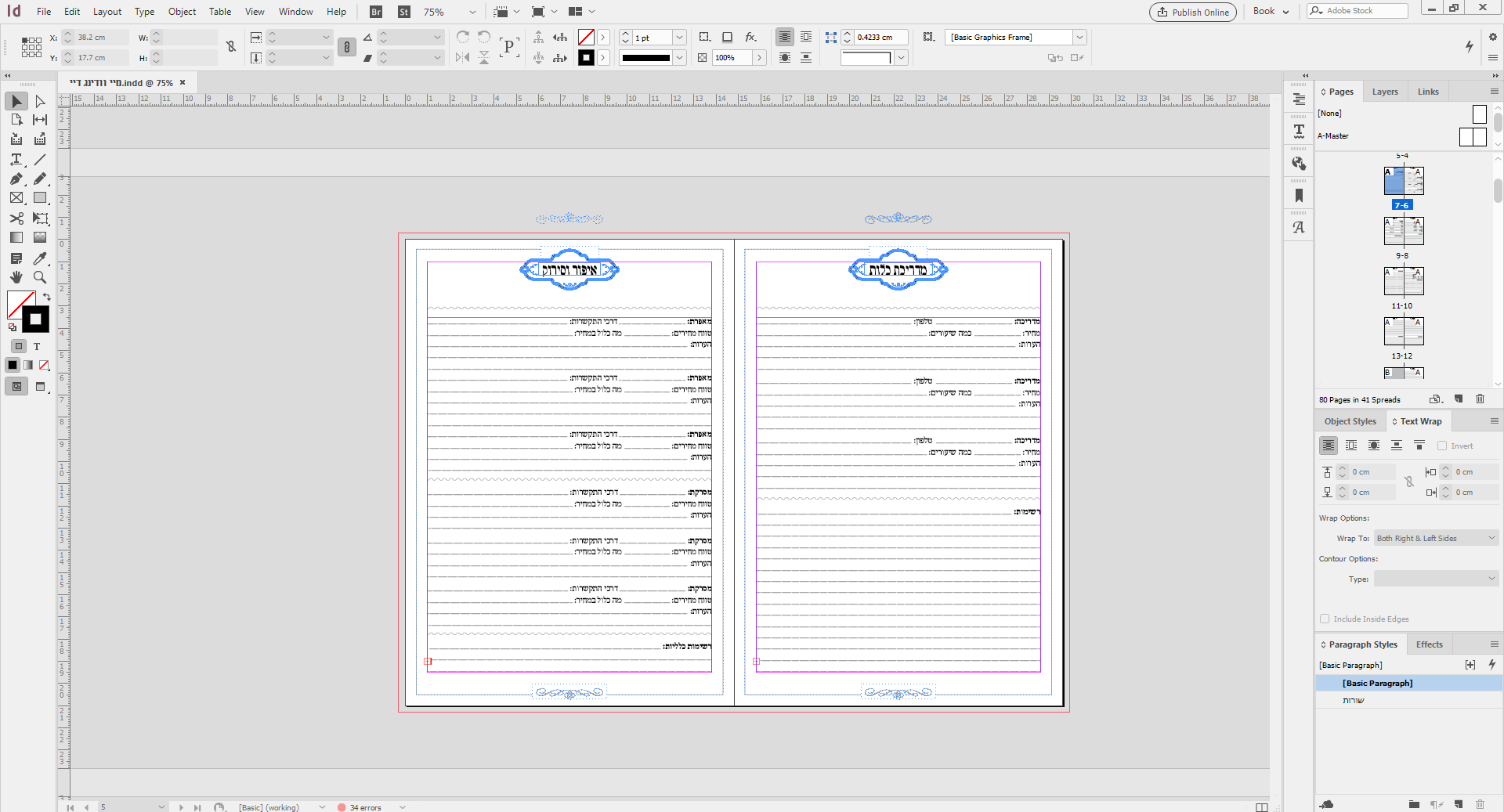Select the Type tool
1504x812 pixels.
(16, 160)
